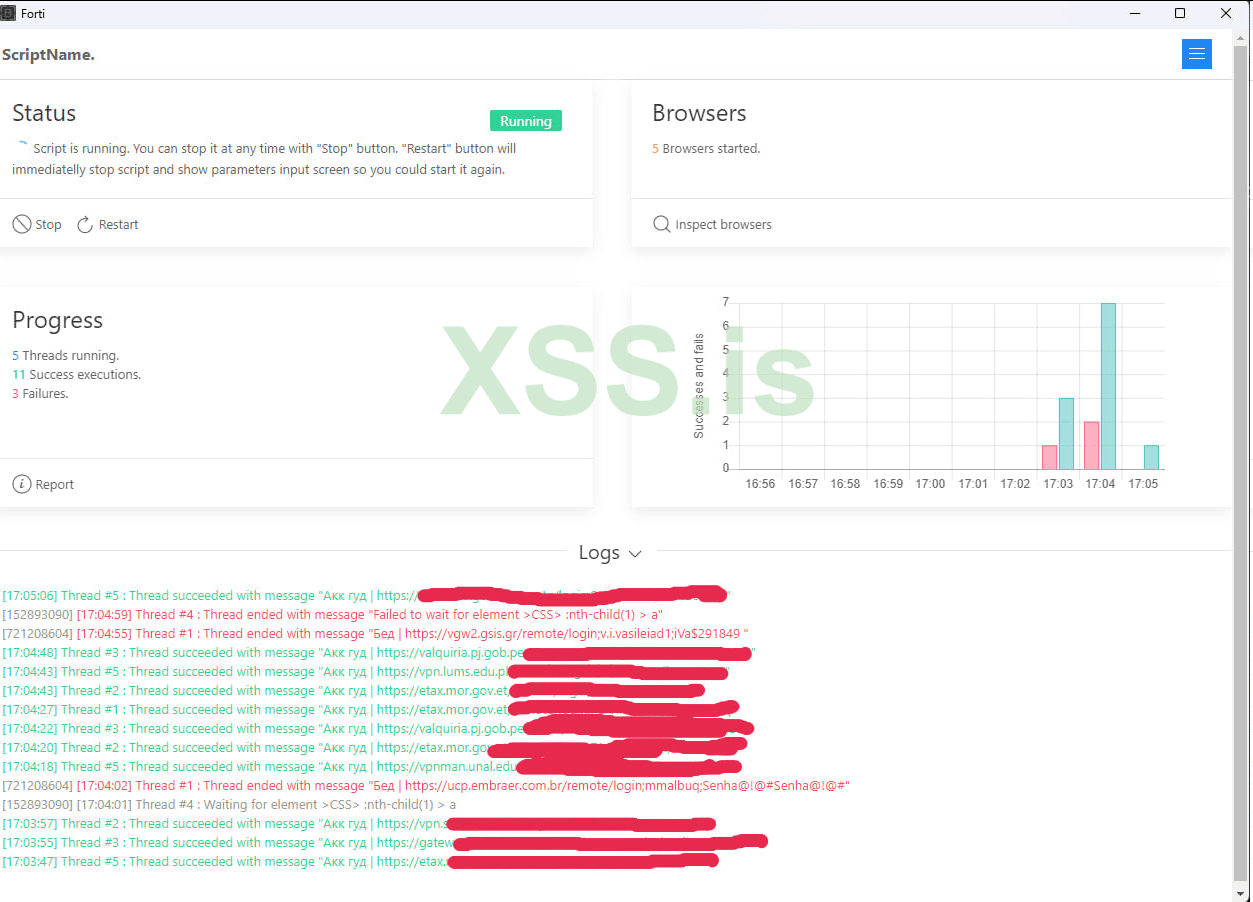
Task: Select the 17:04:48 Thread #3 log line
Action: [x=378, y=652]
